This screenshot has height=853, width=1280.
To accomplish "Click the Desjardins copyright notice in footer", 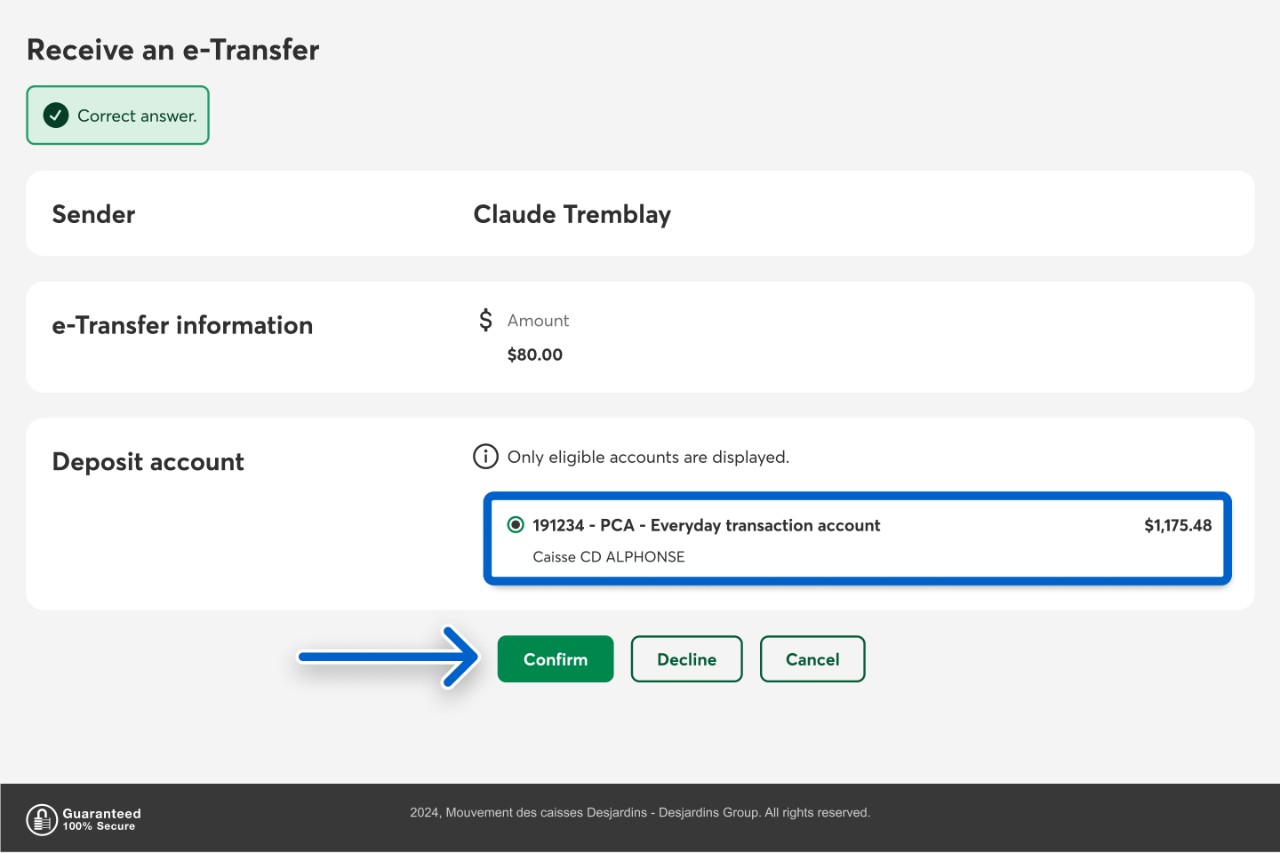I will coord(640,813).
